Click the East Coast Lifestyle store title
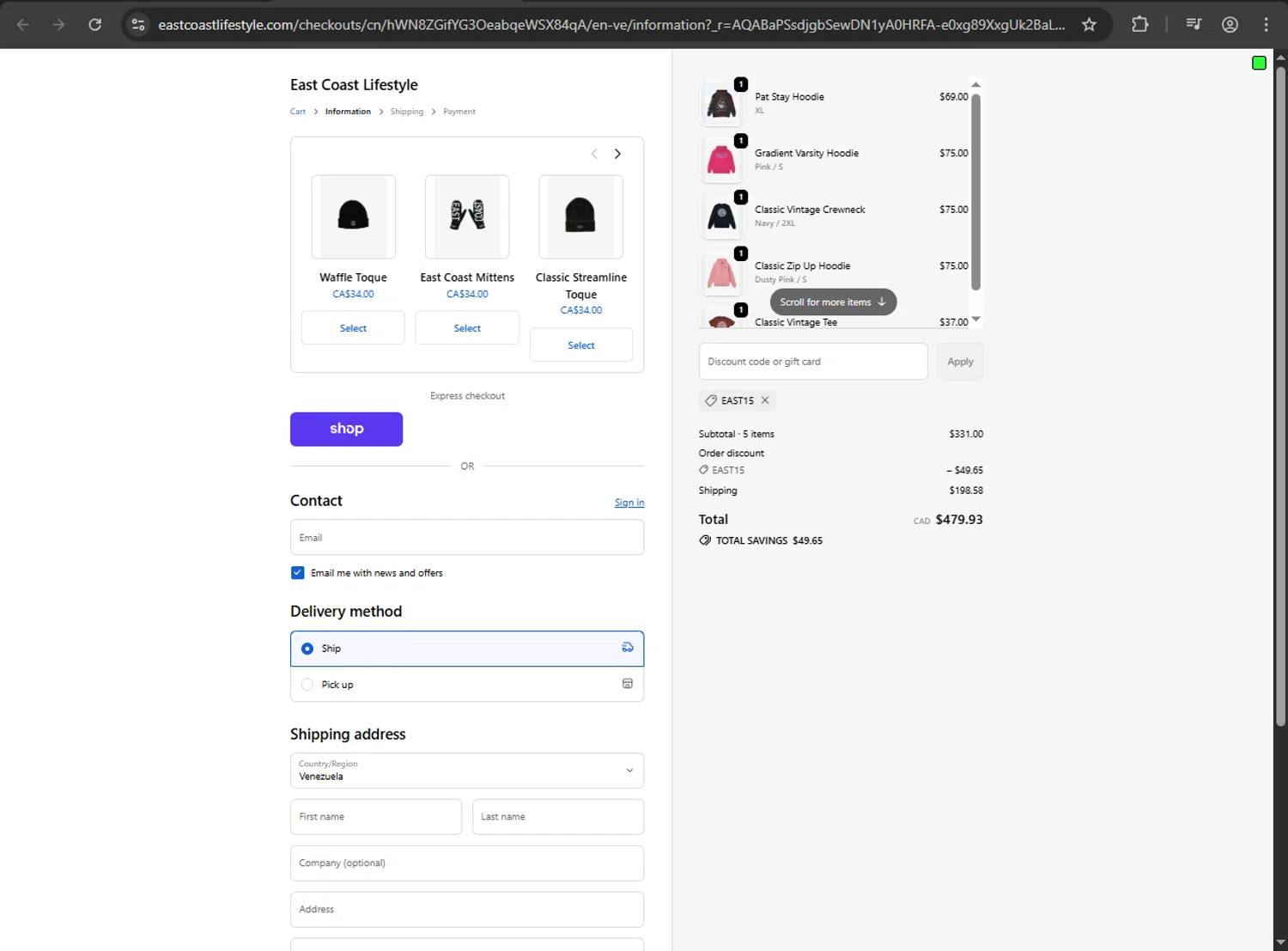 [354, 85]
